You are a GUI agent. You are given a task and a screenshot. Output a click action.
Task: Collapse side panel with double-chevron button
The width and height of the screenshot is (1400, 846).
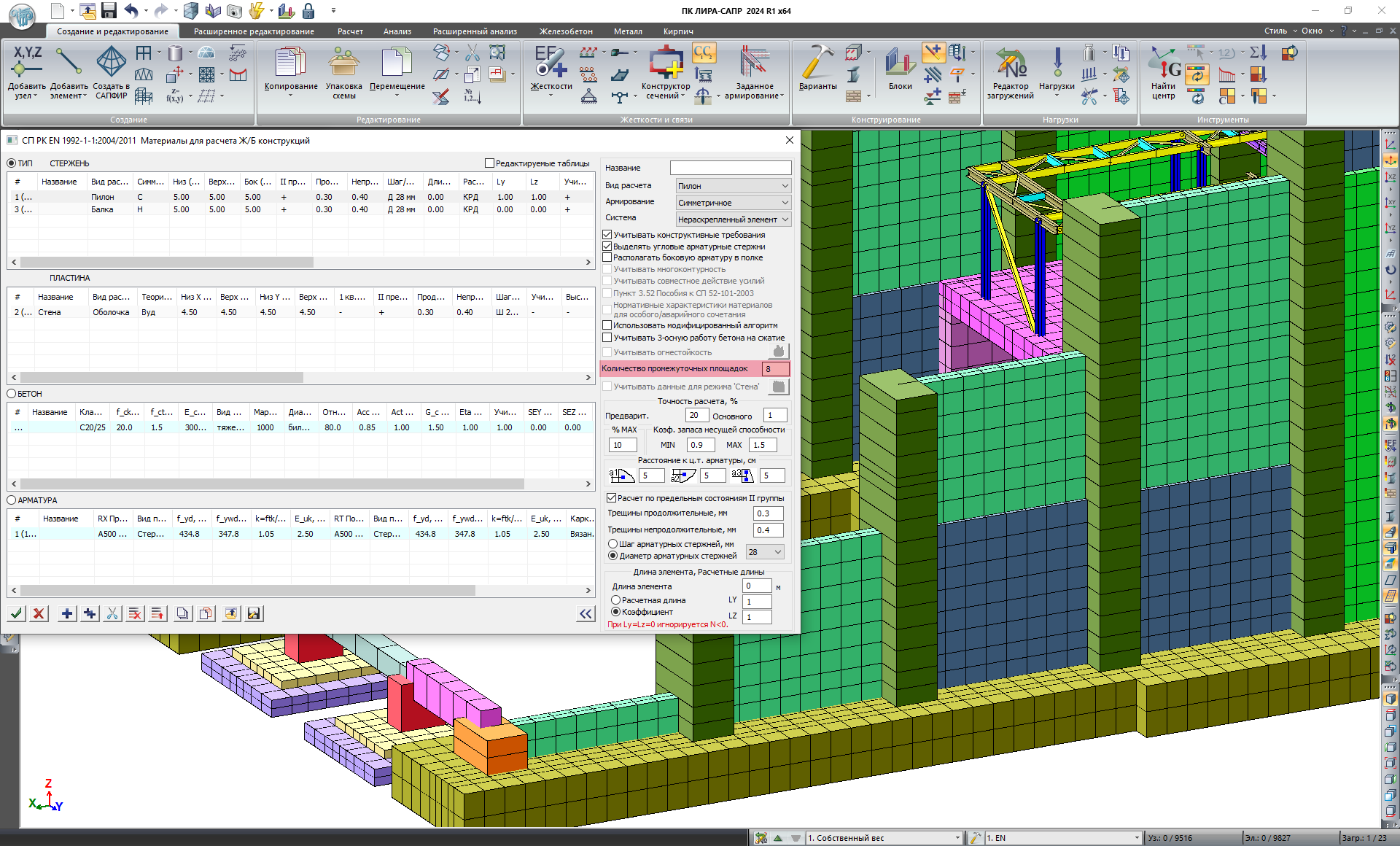click(x=586, y=614)
